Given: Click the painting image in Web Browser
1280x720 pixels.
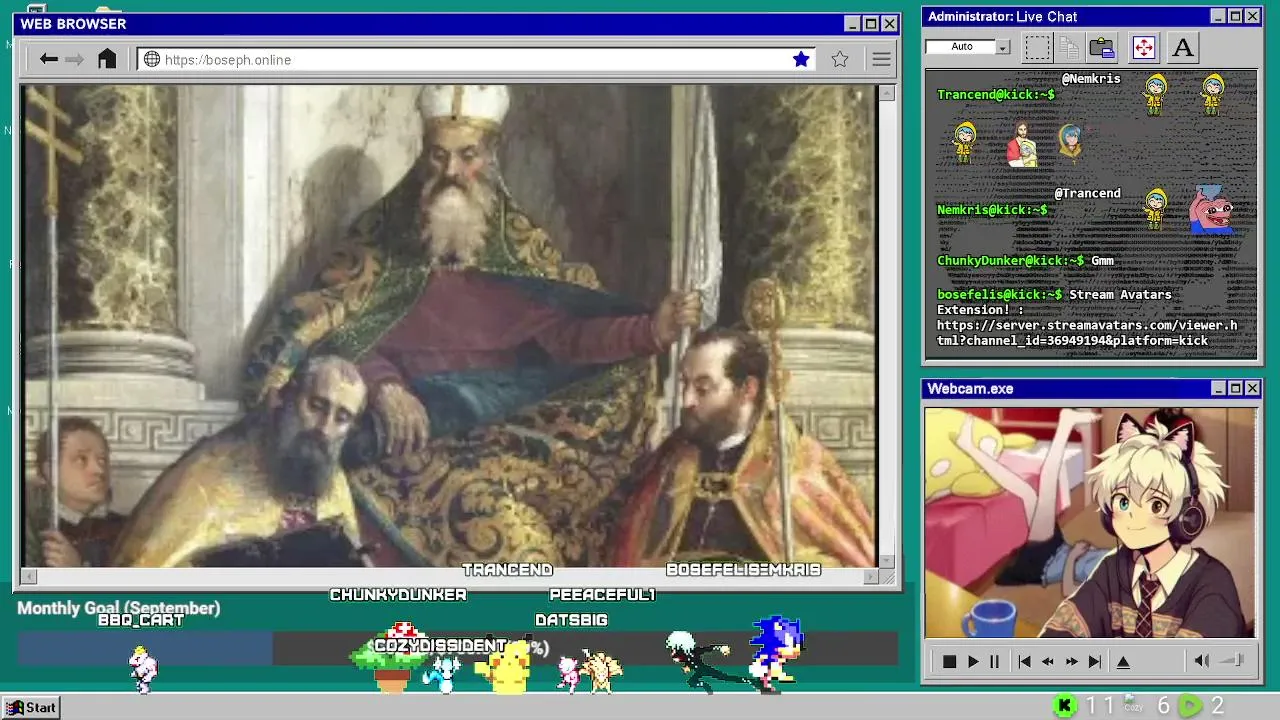Looking at the screenshot, I should (x=448, y=326).
